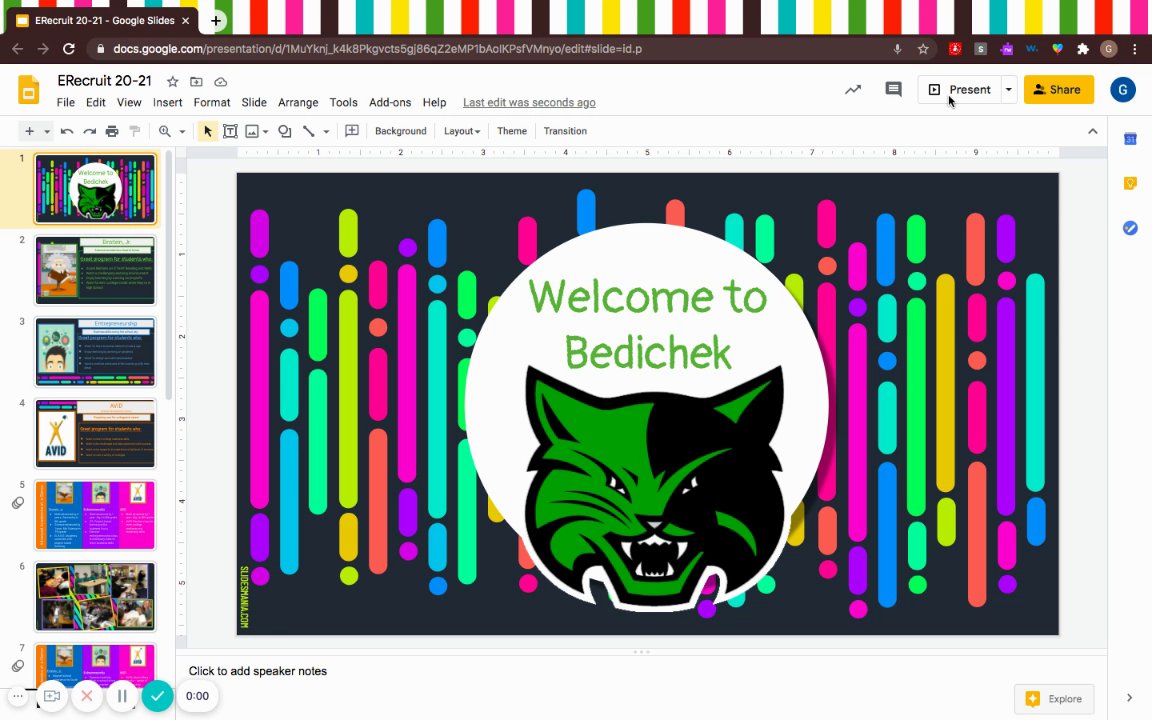Click the Present button
The width and height of the screenshot is (1152, 720).
pyautogui.click(x=960, y=90)
